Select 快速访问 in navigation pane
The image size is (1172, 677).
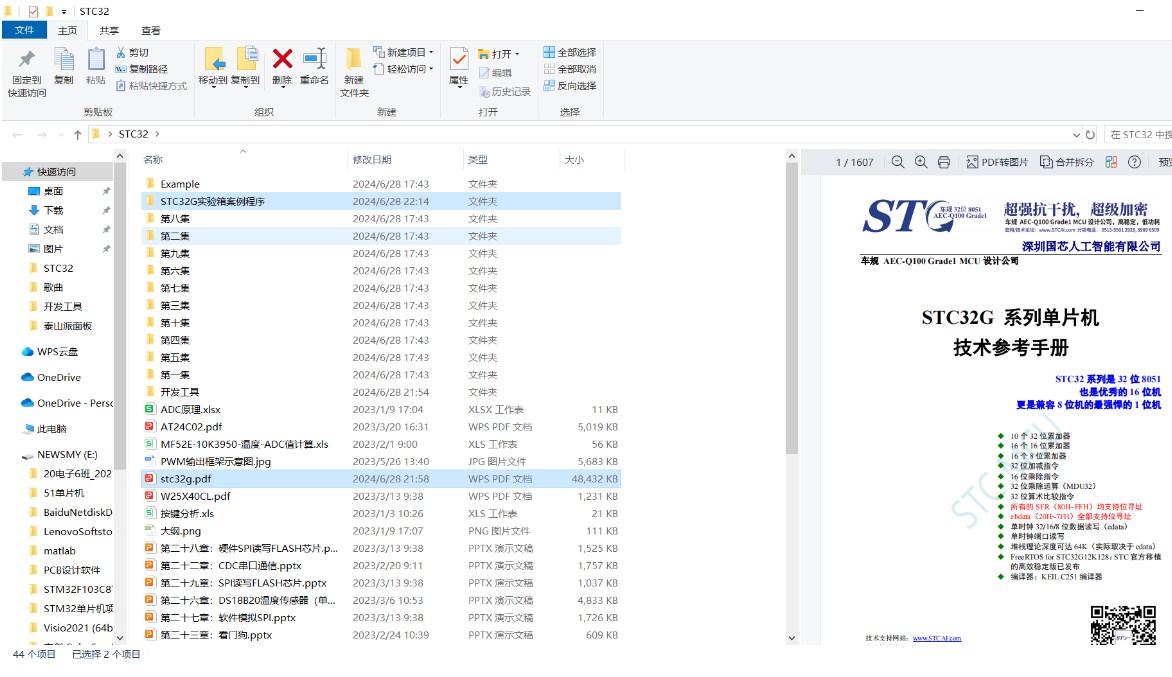(57, 172)
